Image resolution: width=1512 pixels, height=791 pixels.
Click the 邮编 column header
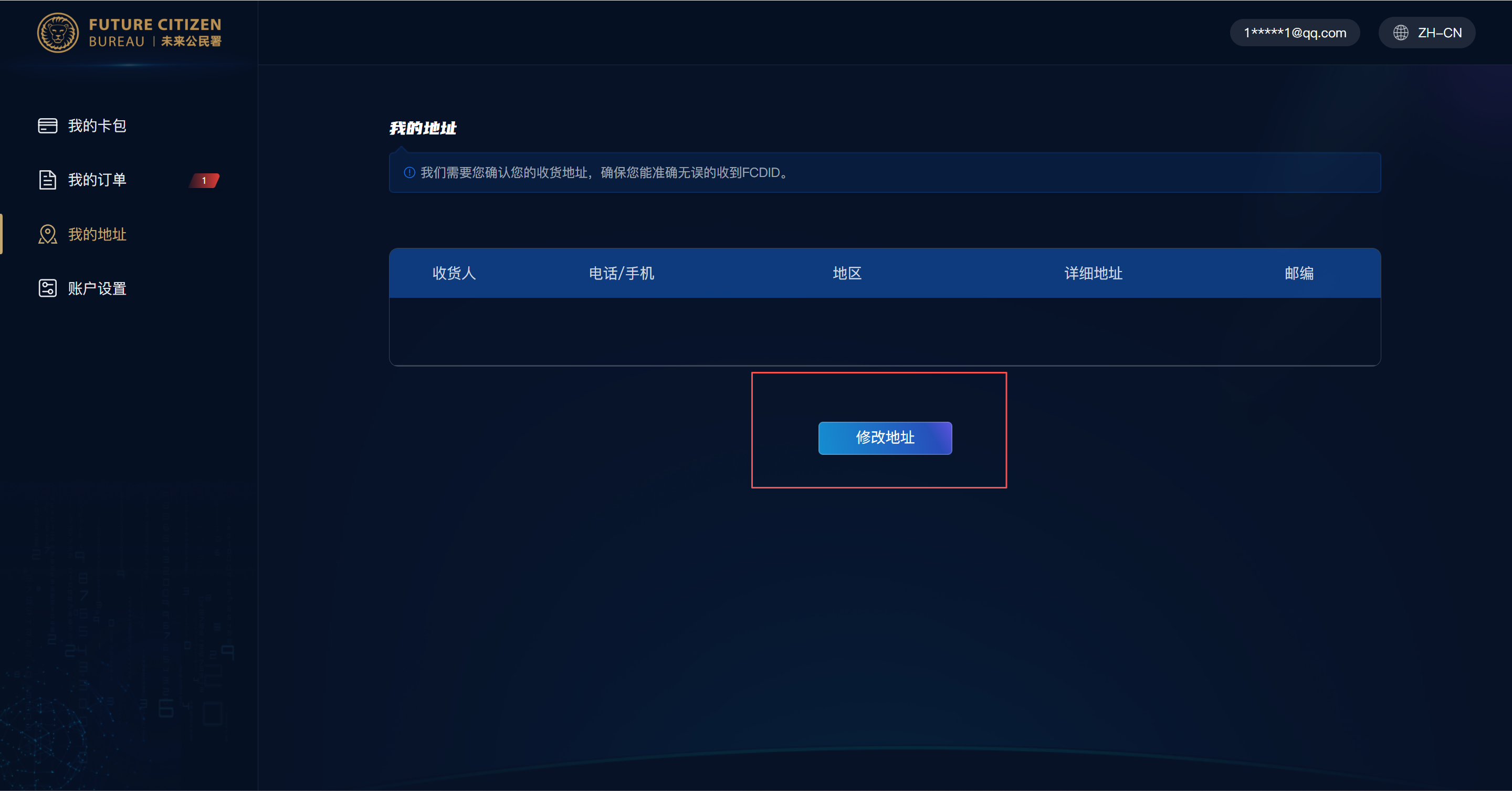point(1298,273)
